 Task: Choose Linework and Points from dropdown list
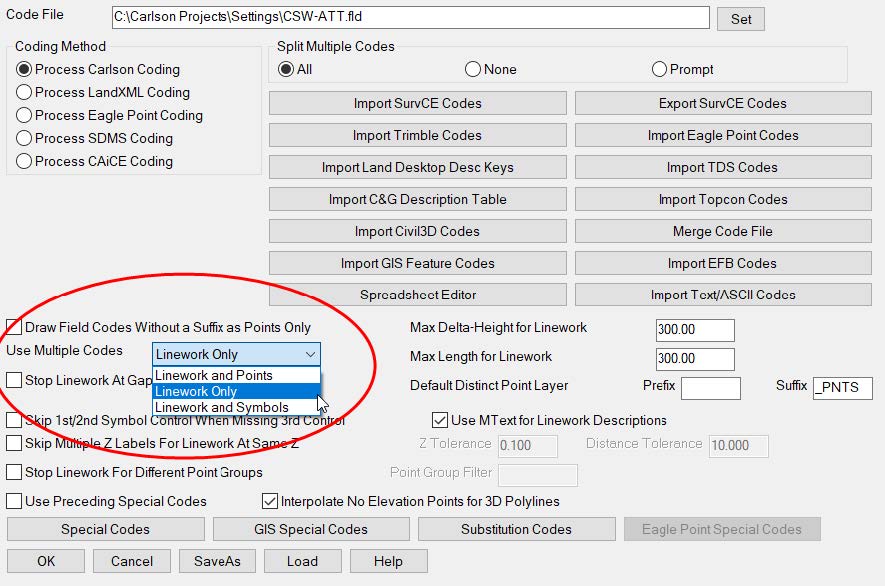click(x=214, y=376)
